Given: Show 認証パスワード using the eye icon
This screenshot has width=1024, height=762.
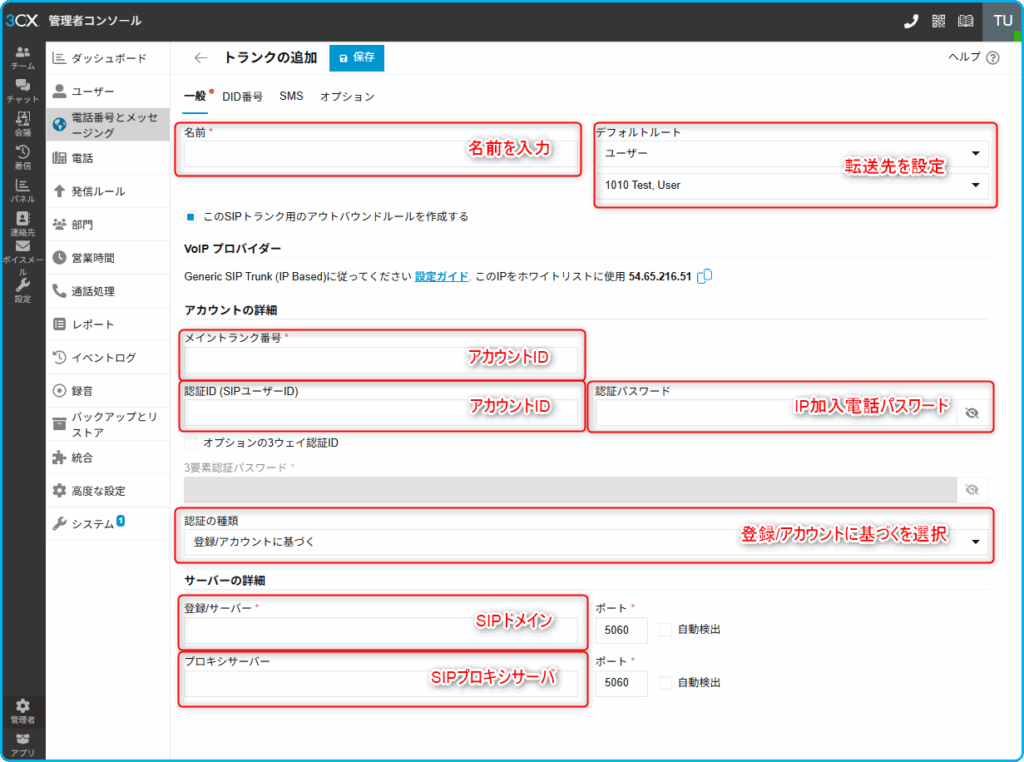Looking at the screenshot, I should pos(971,413).
